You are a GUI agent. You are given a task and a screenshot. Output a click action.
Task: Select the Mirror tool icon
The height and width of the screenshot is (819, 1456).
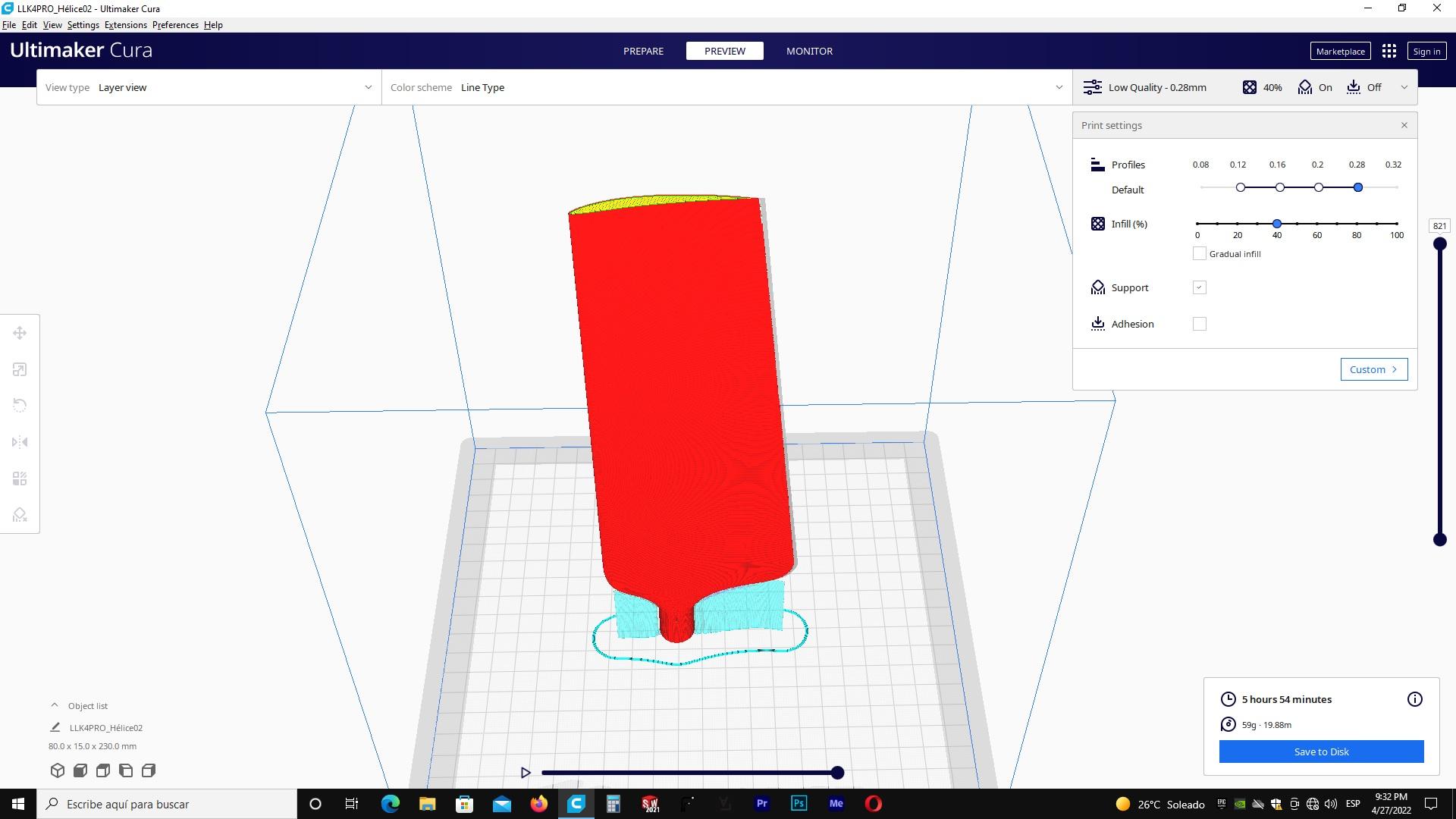point(20,442)
